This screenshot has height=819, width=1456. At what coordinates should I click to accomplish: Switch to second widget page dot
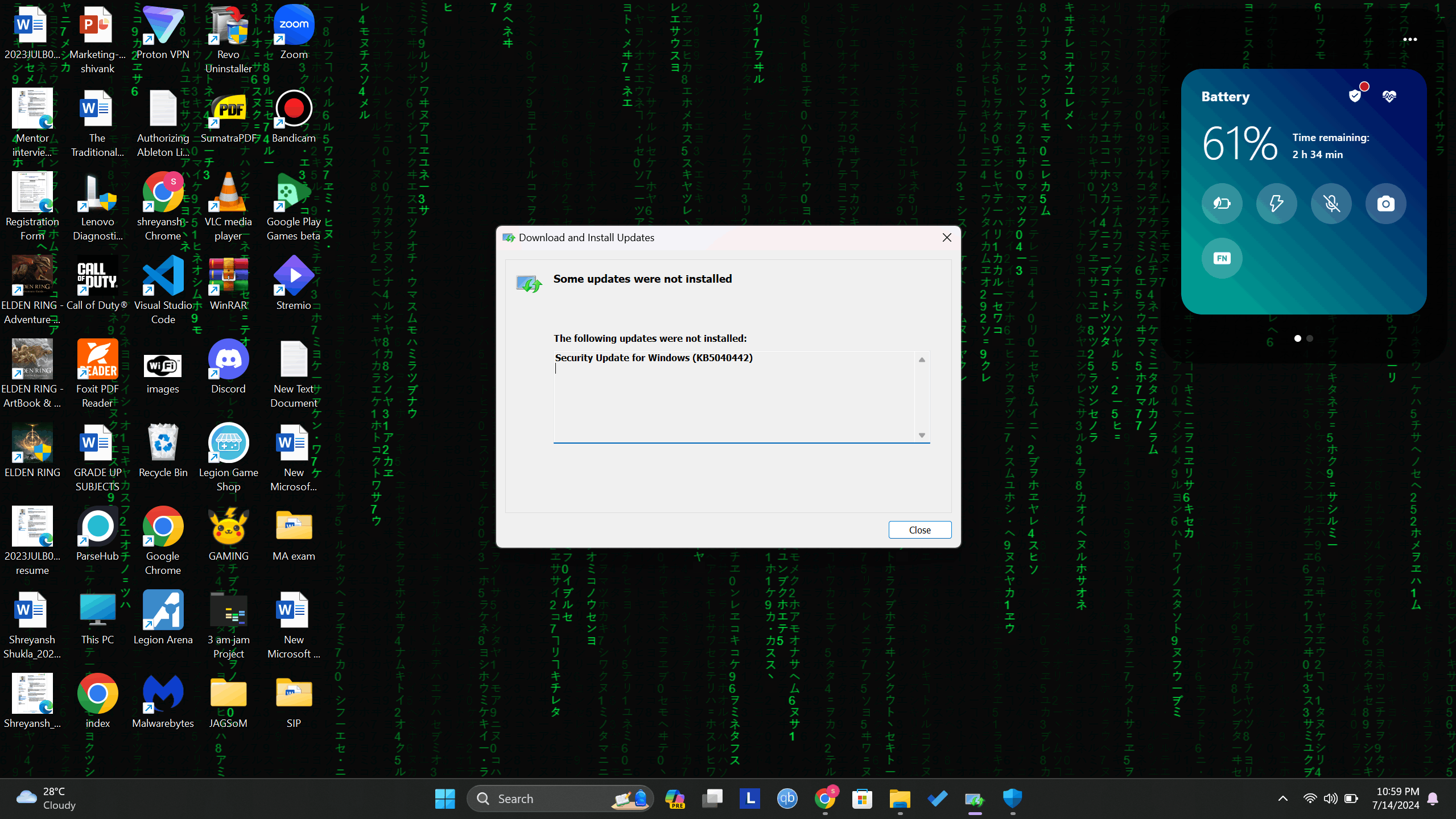(1310, 338)
